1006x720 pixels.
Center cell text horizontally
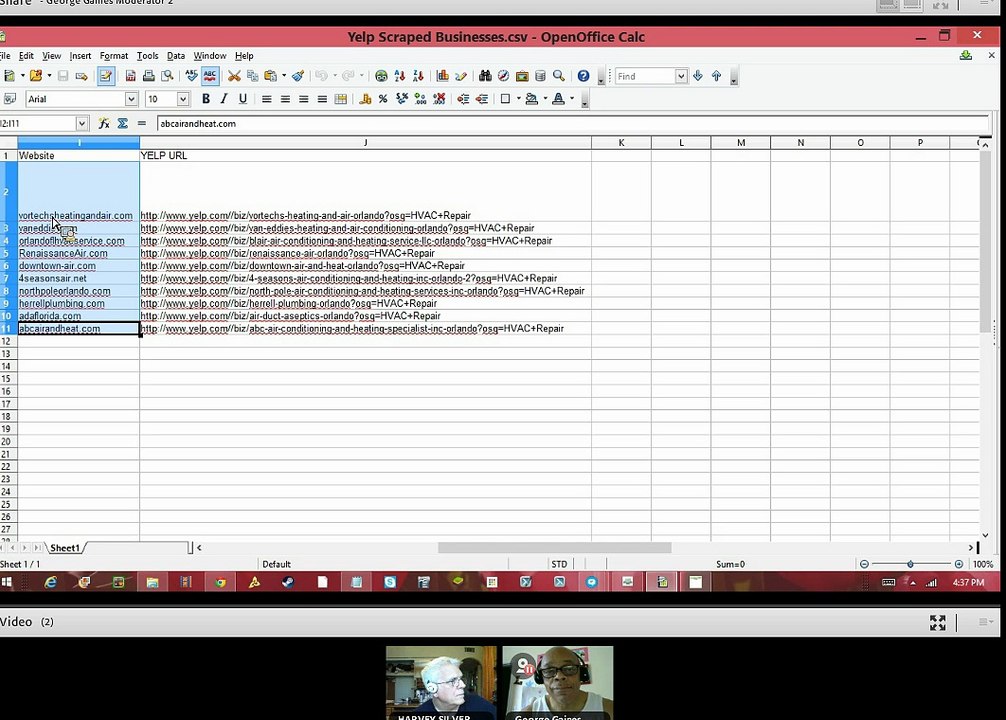coord(285,99)
